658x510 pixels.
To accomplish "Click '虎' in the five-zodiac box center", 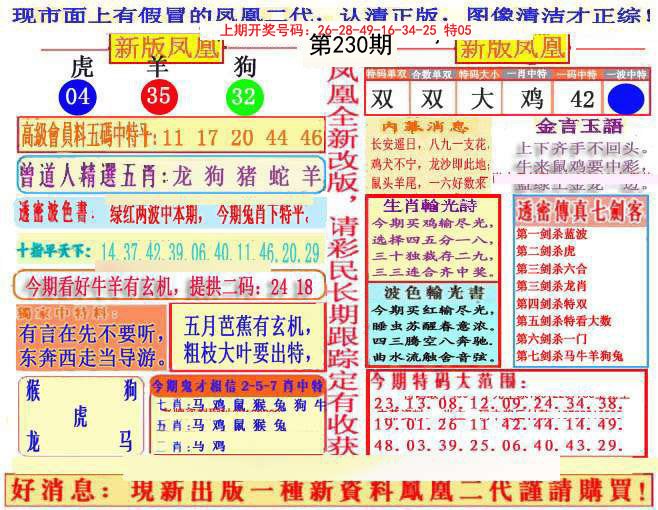I will [80, 417].
